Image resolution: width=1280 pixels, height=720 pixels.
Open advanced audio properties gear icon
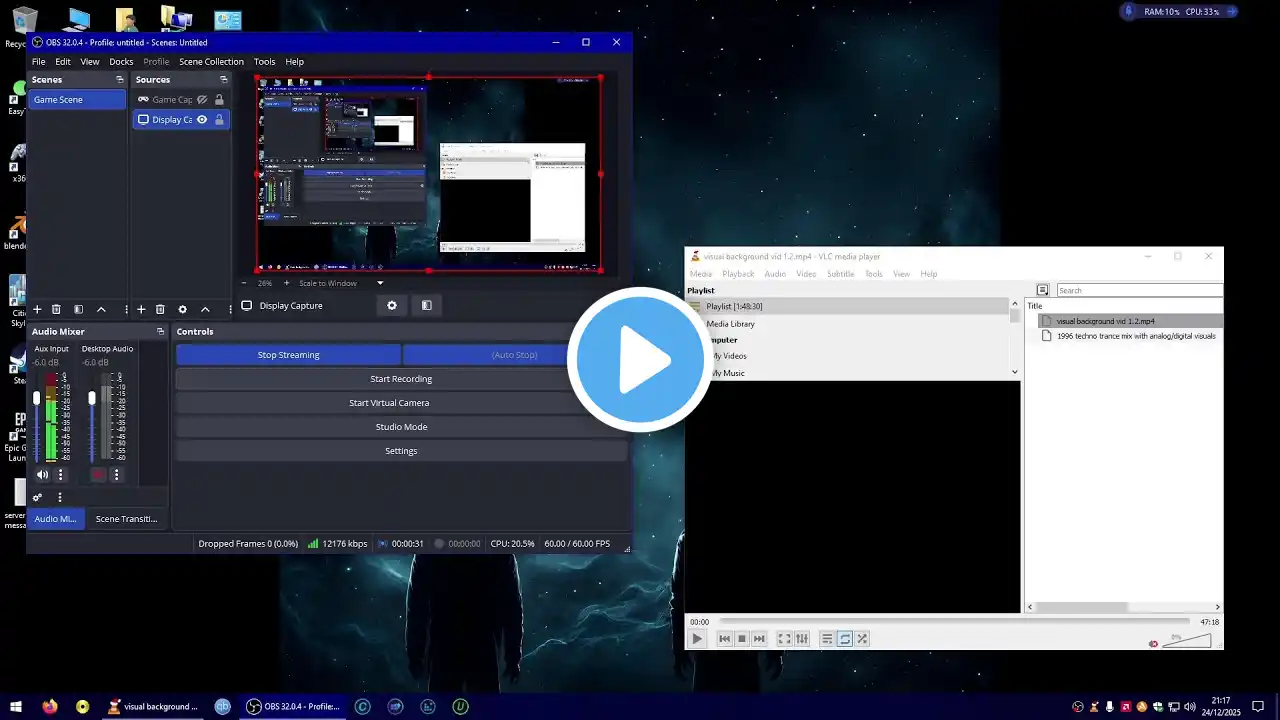click(38, 497)
